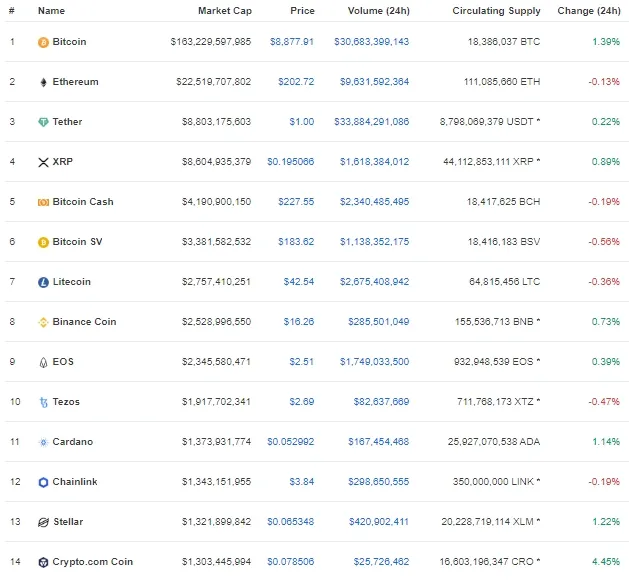Sort by the Change (24h) column header

coord(588,11)
